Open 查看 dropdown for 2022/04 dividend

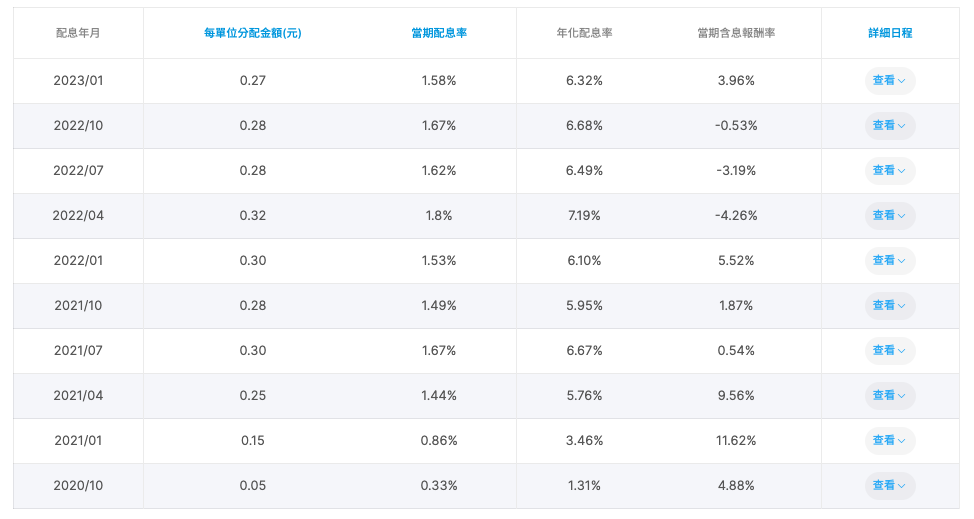(889, 216)
